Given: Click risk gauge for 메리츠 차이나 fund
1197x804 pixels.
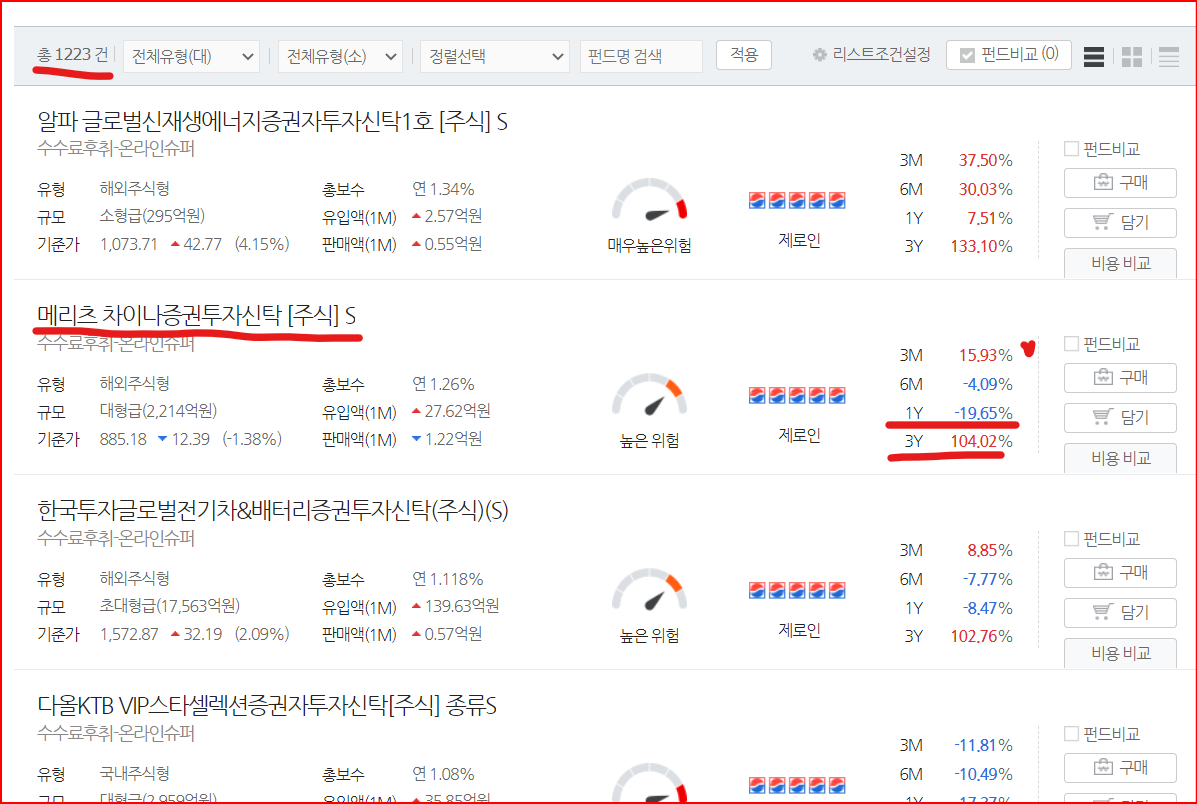Looking at the screenshot, I should [x=649, y=395].
